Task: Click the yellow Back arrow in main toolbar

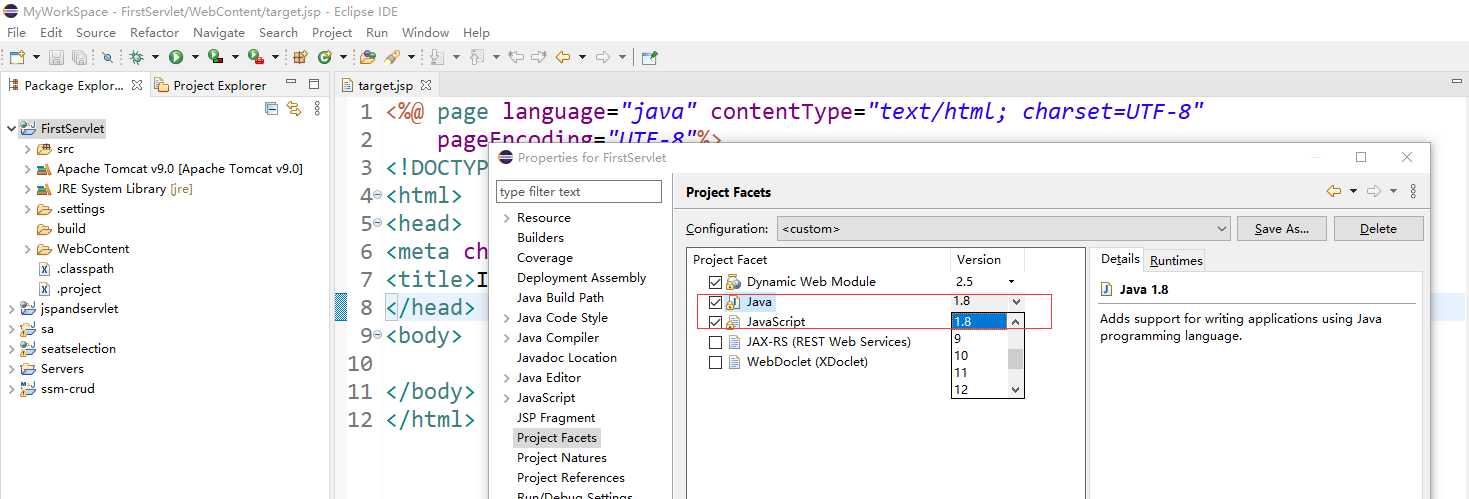Action: click(563, 57)
